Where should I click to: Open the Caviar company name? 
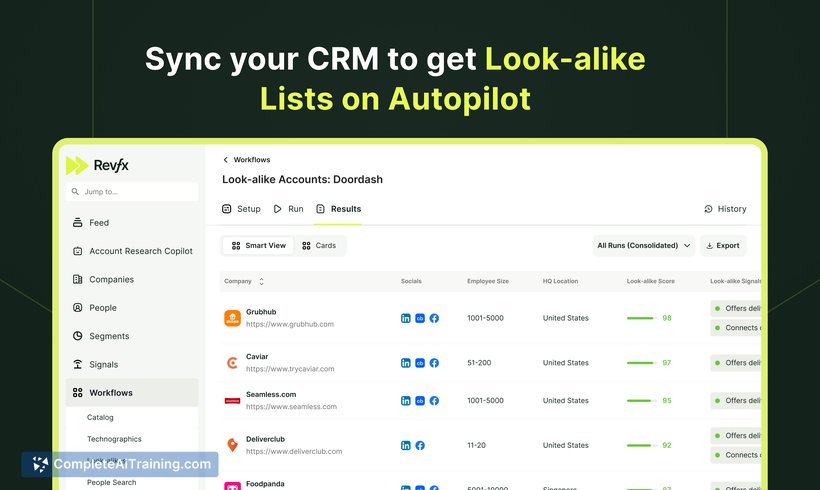(257, 357)
